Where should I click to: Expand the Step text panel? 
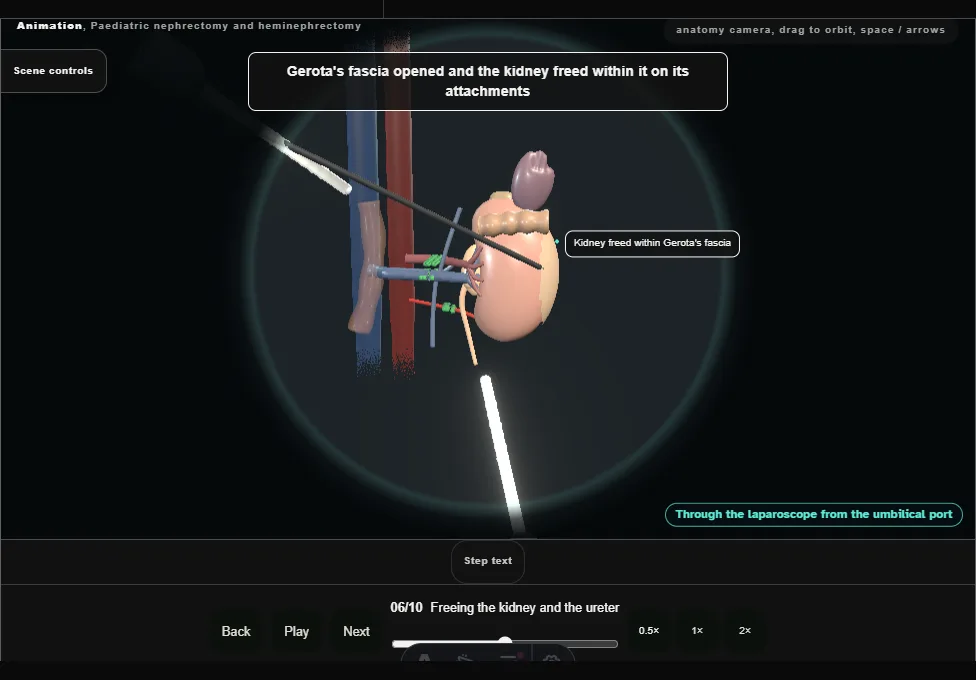[487, 561]
